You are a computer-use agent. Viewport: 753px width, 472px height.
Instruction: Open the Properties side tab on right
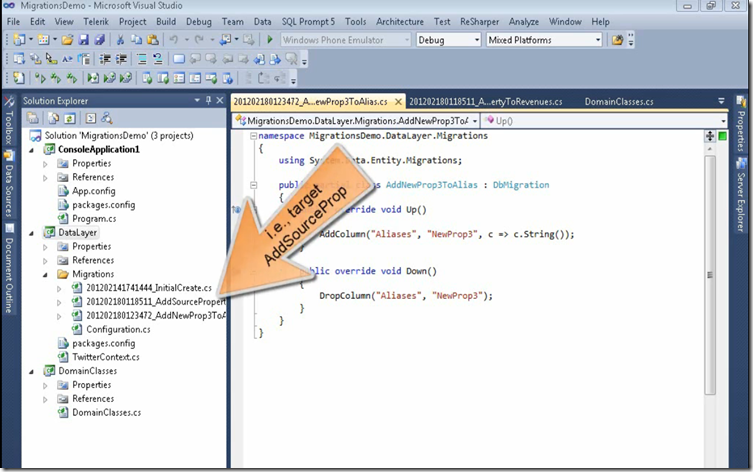741,124
